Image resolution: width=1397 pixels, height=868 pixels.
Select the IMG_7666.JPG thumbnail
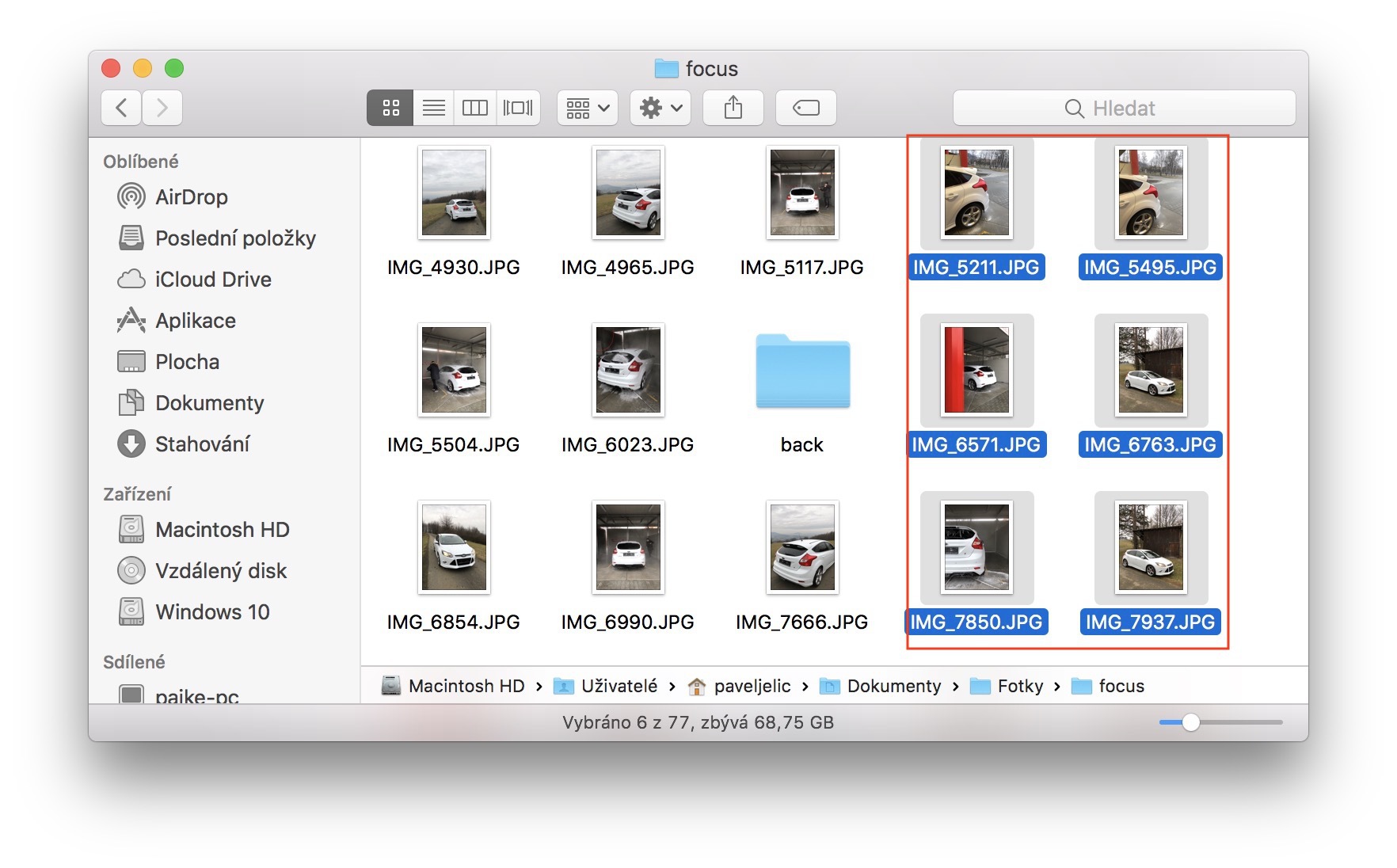click(x=802, y=547)
